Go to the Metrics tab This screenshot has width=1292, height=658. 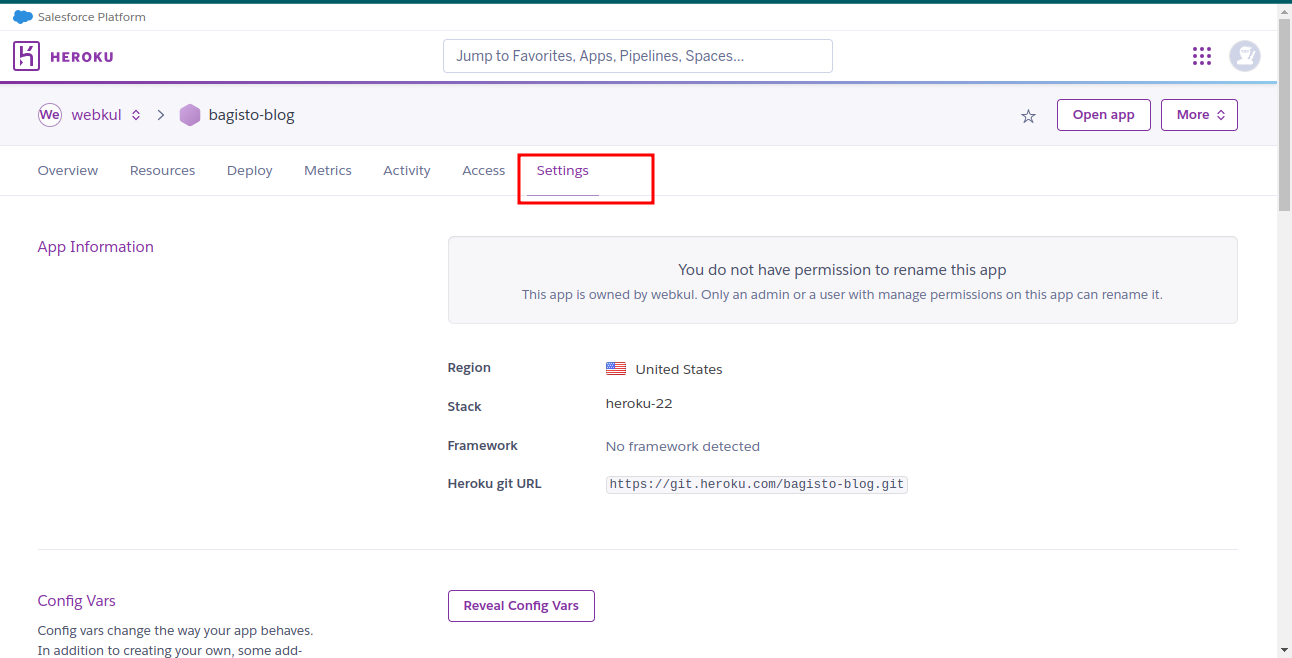point(328,171)
